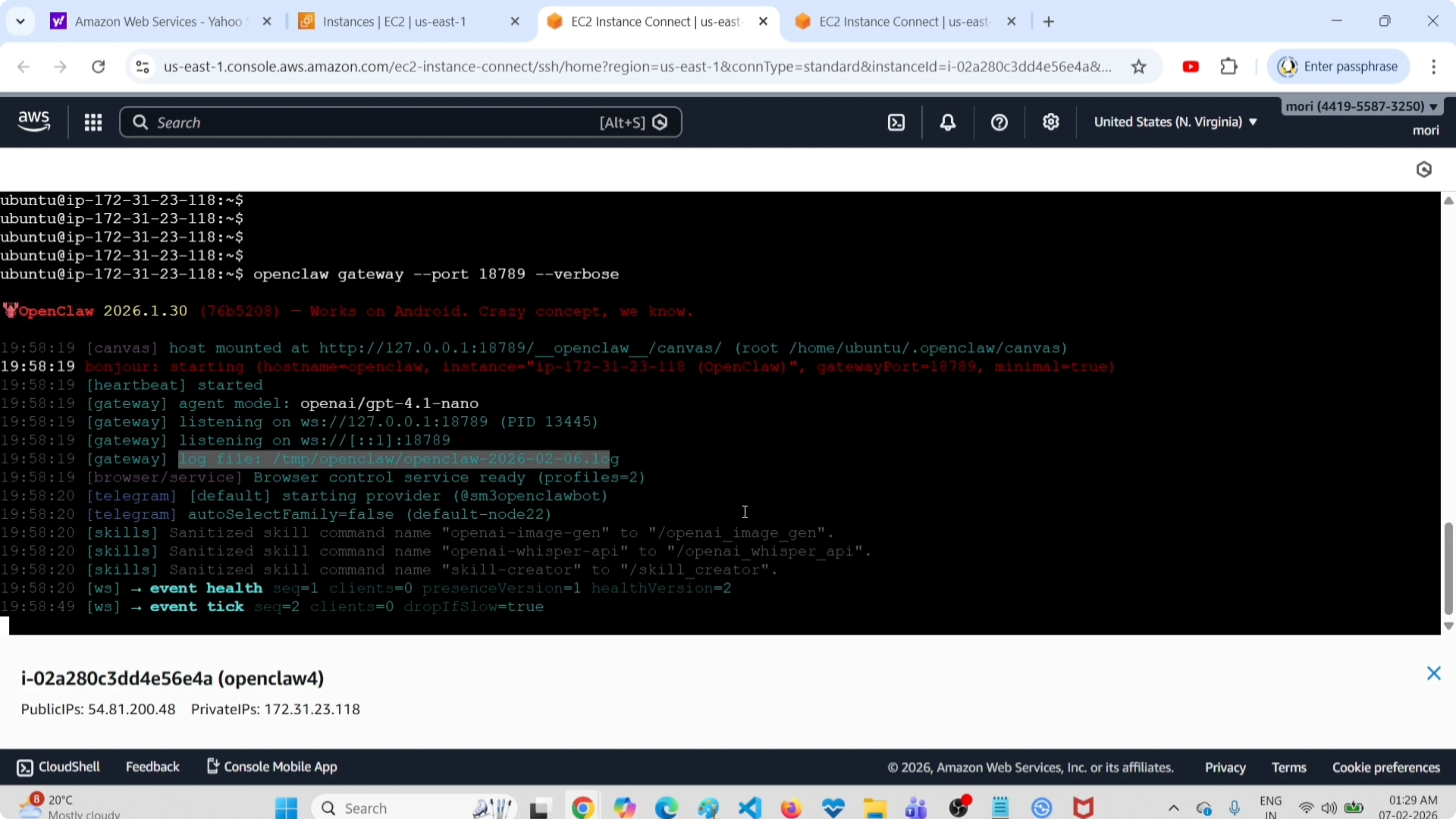Open the Cookie preferences link

pos(1386,768)
